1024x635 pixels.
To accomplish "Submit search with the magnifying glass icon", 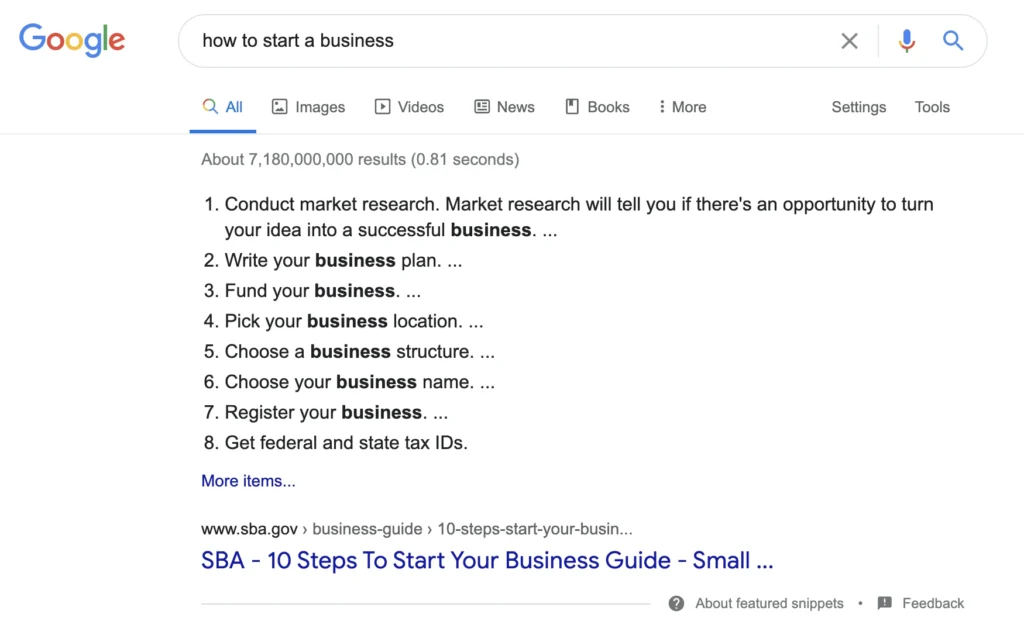I will coord(953,41).
